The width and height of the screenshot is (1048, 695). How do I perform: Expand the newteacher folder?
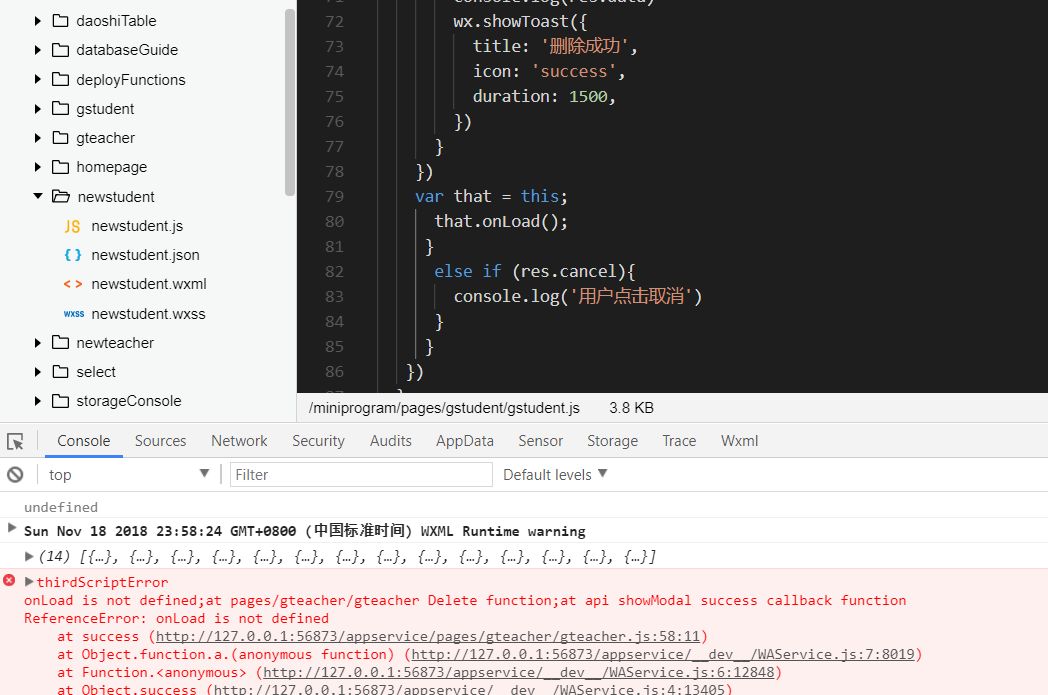37,343
